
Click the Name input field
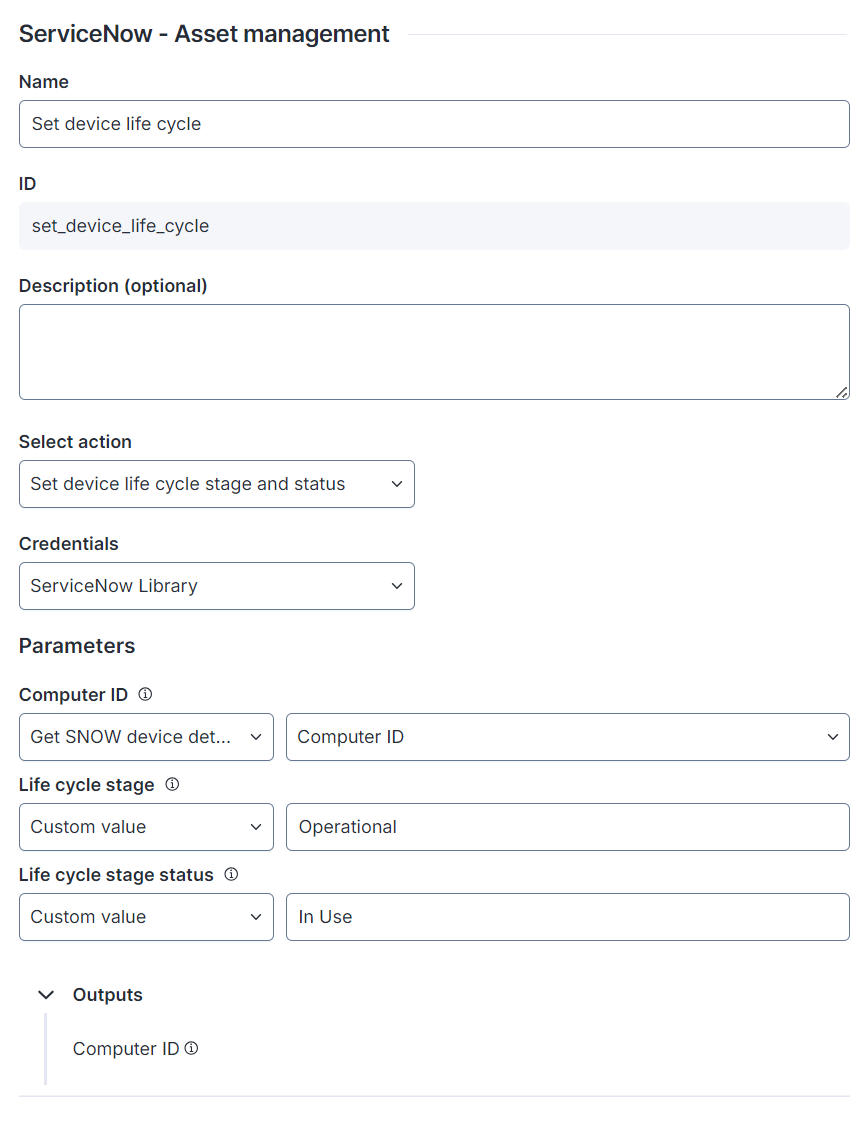pos(434,124)
